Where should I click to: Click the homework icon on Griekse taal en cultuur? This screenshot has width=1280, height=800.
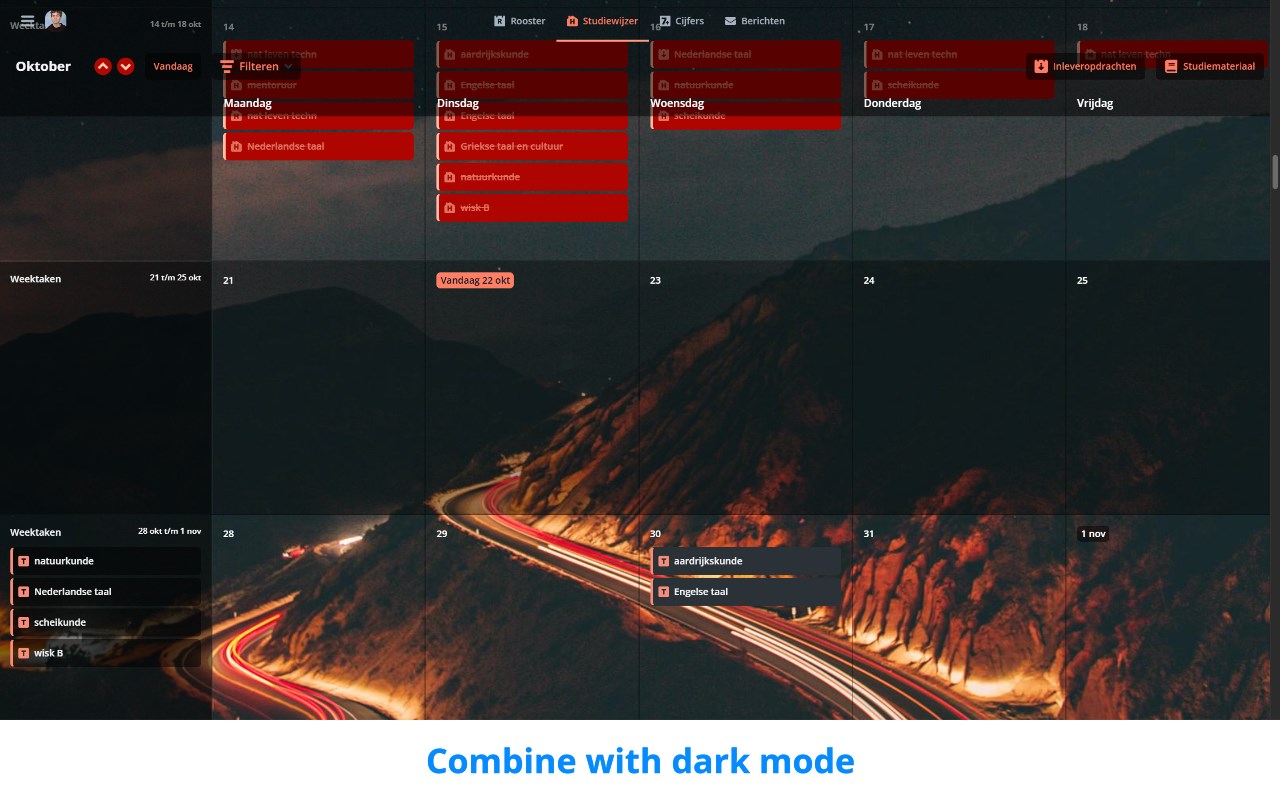tap(449, 147)
